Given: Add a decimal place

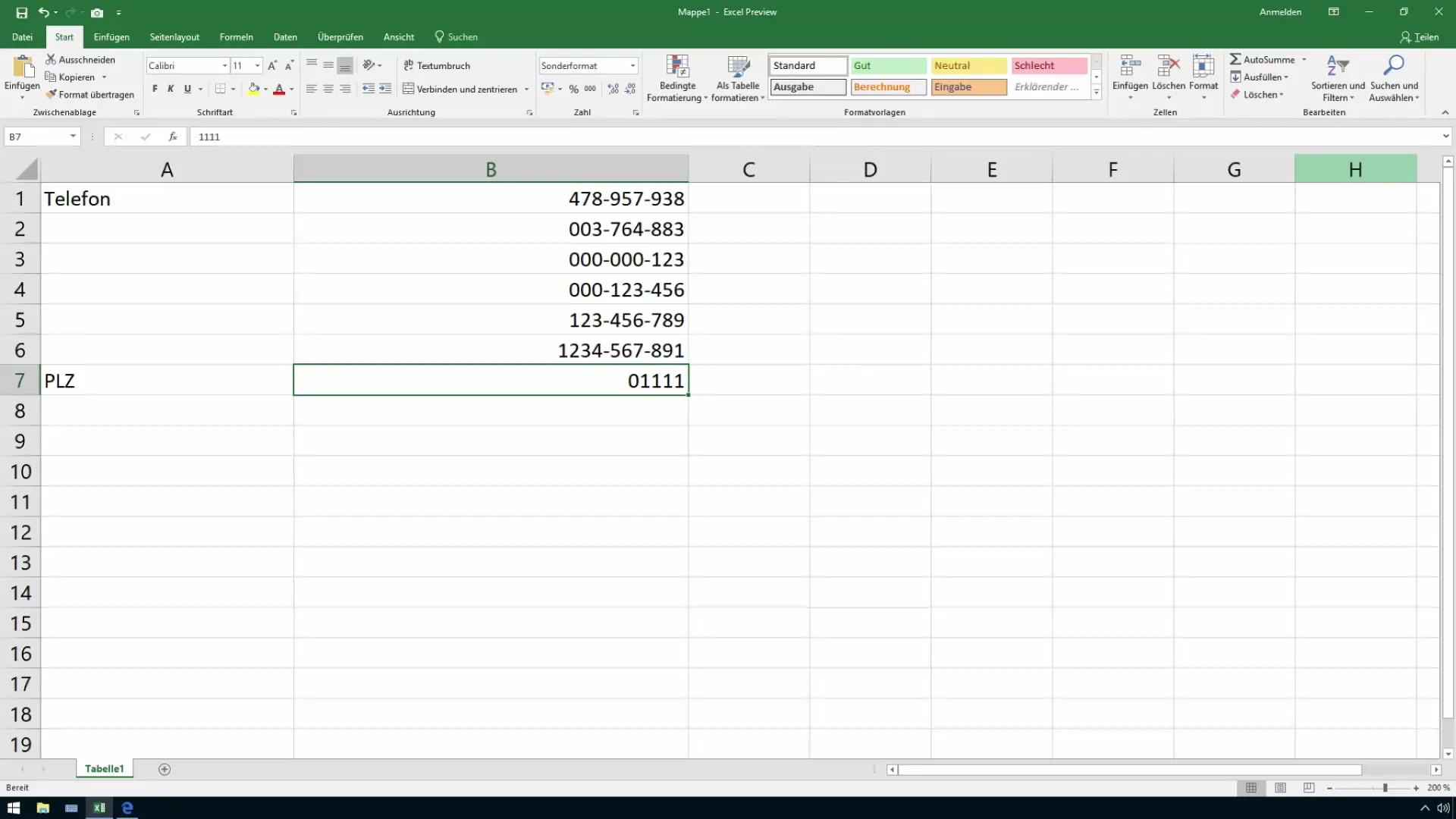Looking at the screenshot, I should coord(613,89).
